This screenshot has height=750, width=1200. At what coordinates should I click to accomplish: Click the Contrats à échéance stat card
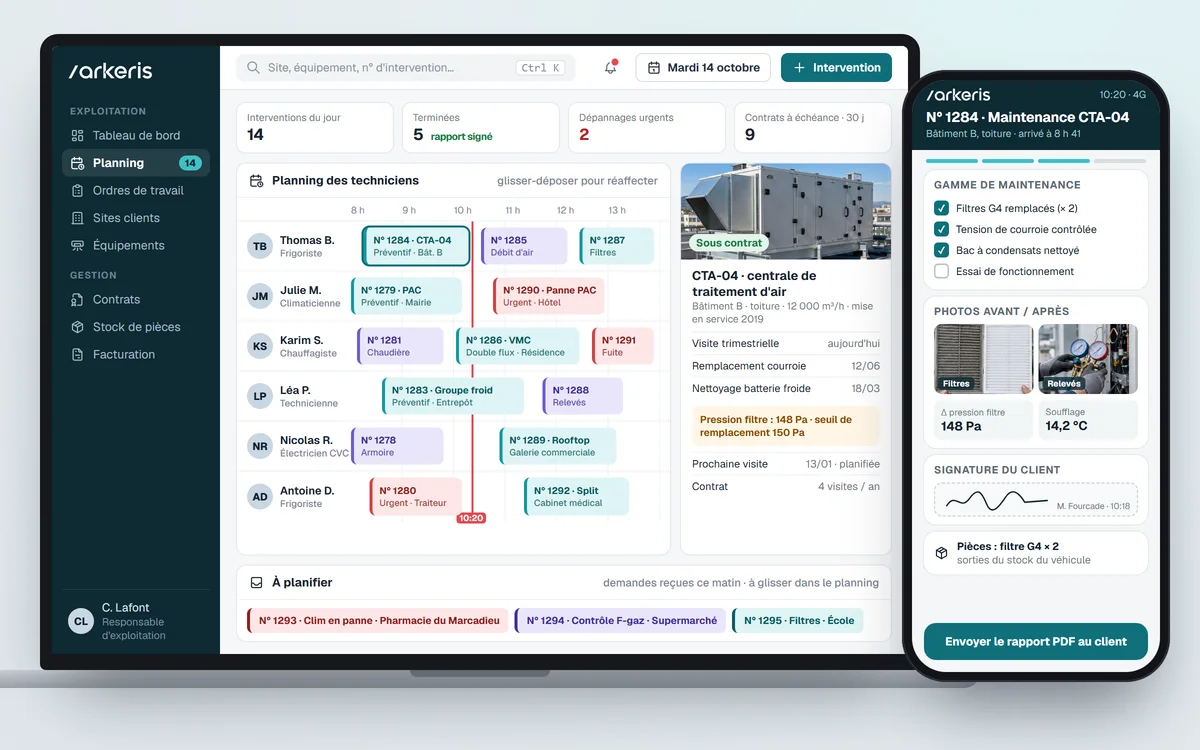tap(813, 128)
